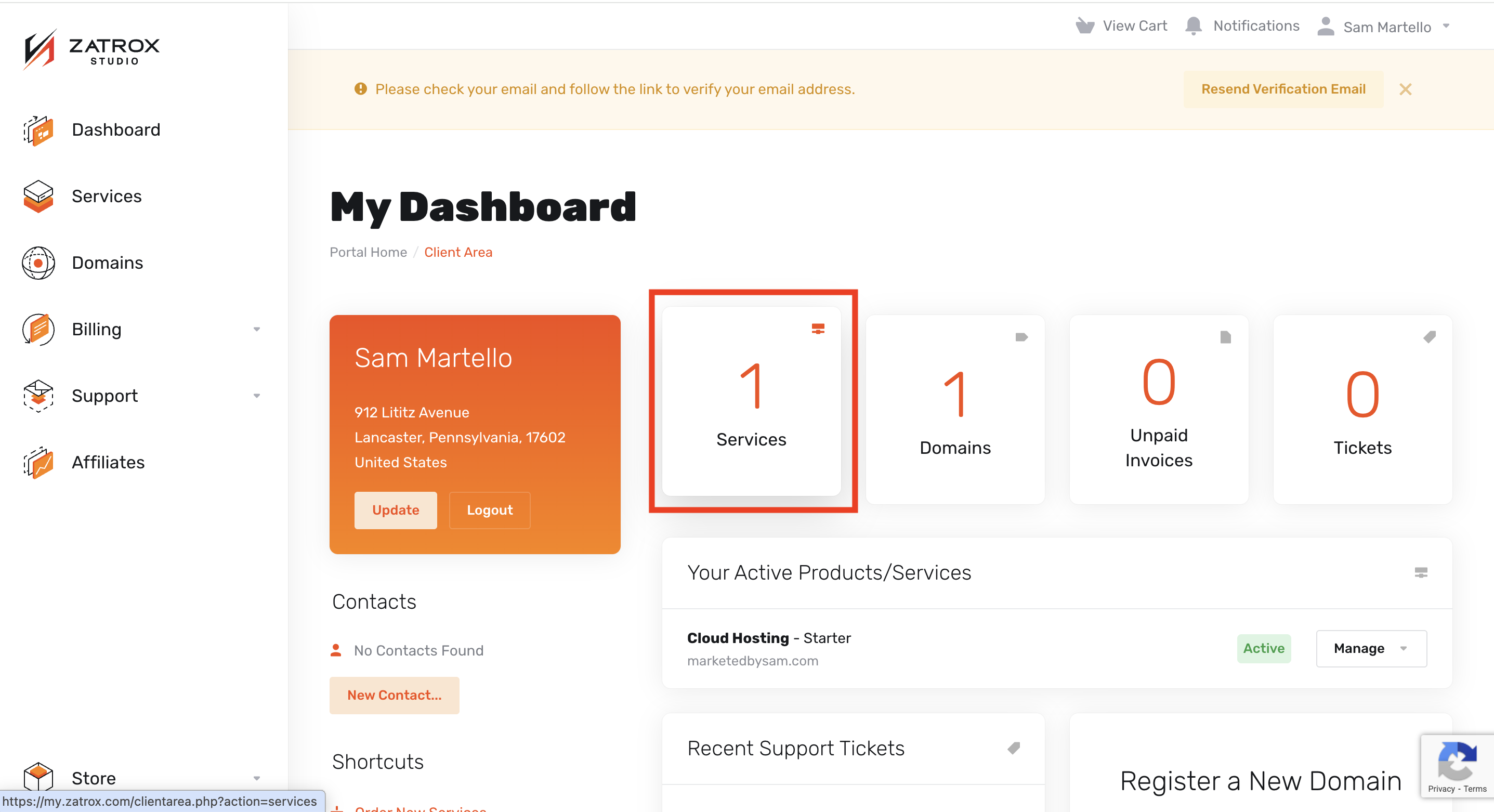The width and height of the screenshot is (1494, 812).
Task: Open Services in the sidebar
Action: click(107, 196)
